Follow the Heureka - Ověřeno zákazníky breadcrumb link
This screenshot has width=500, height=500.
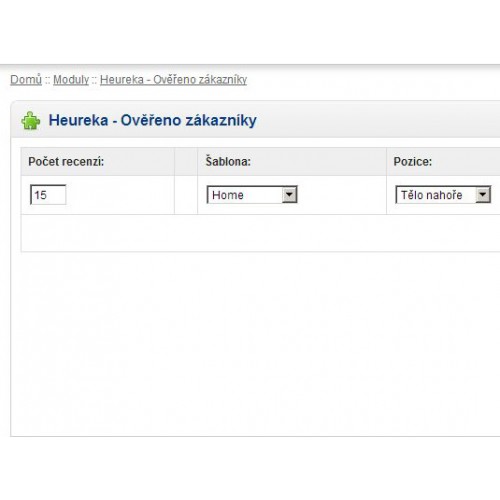173,80
